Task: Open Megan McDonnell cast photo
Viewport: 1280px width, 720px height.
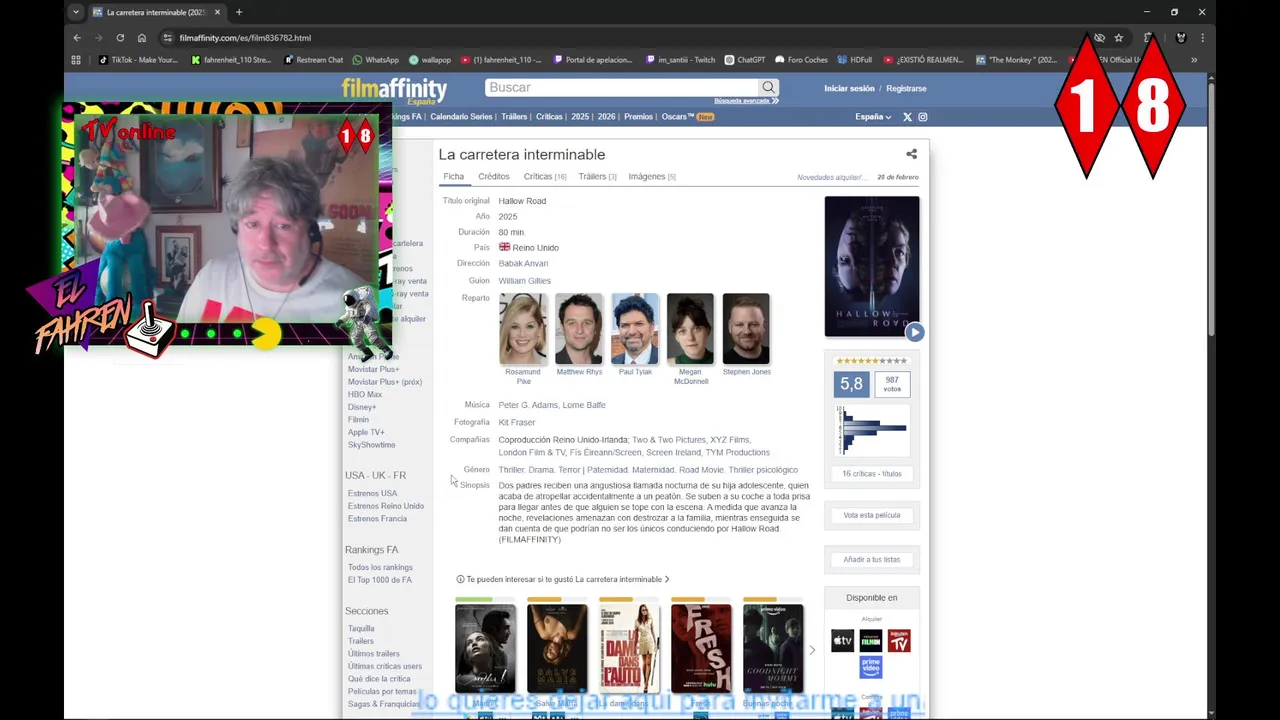Action: point(691,329)
